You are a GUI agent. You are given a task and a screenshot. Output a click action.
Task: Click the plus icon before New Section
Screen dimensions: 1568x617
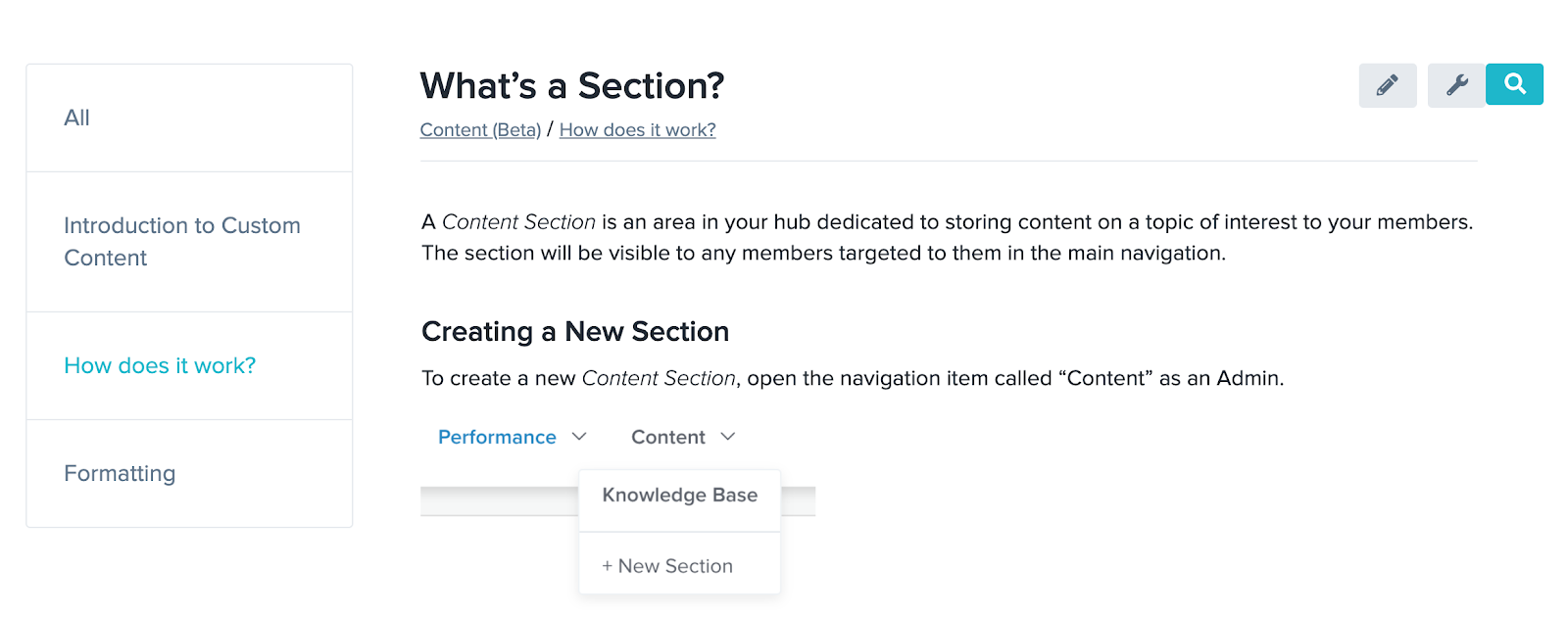click(607, 566)
